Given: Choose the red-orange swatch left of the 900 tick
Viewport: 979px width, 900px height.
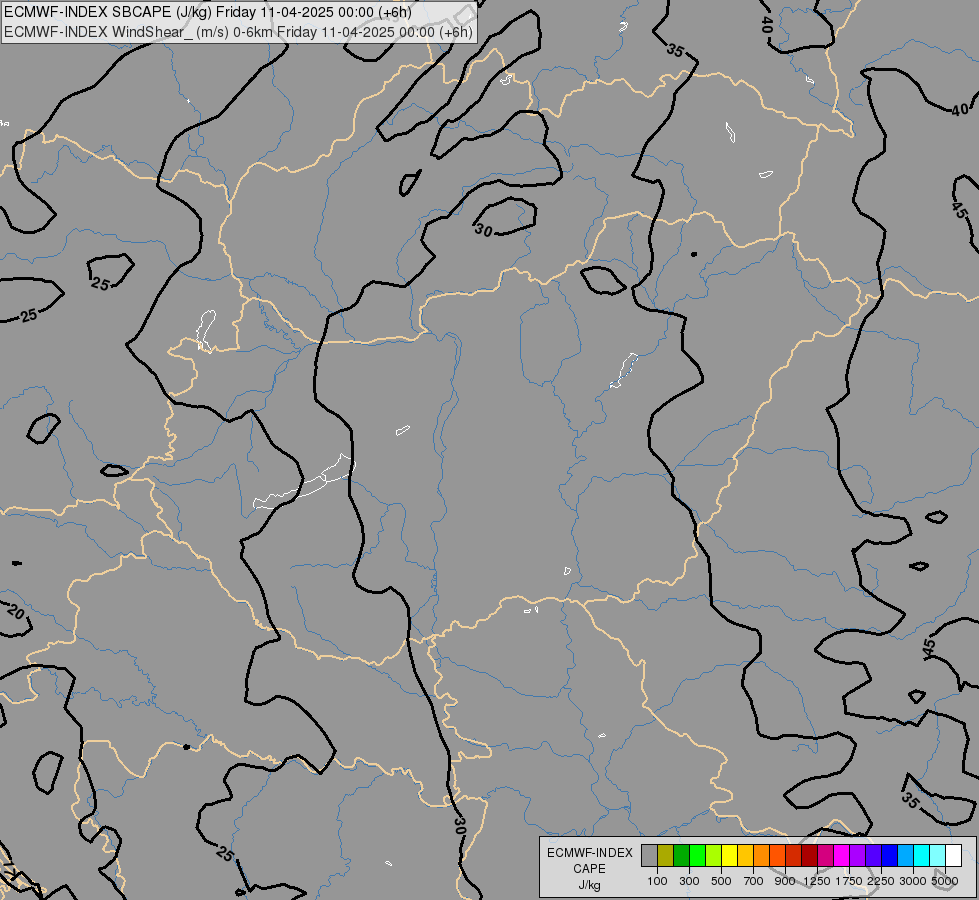Looking at the screenshot, I should 777,855.
